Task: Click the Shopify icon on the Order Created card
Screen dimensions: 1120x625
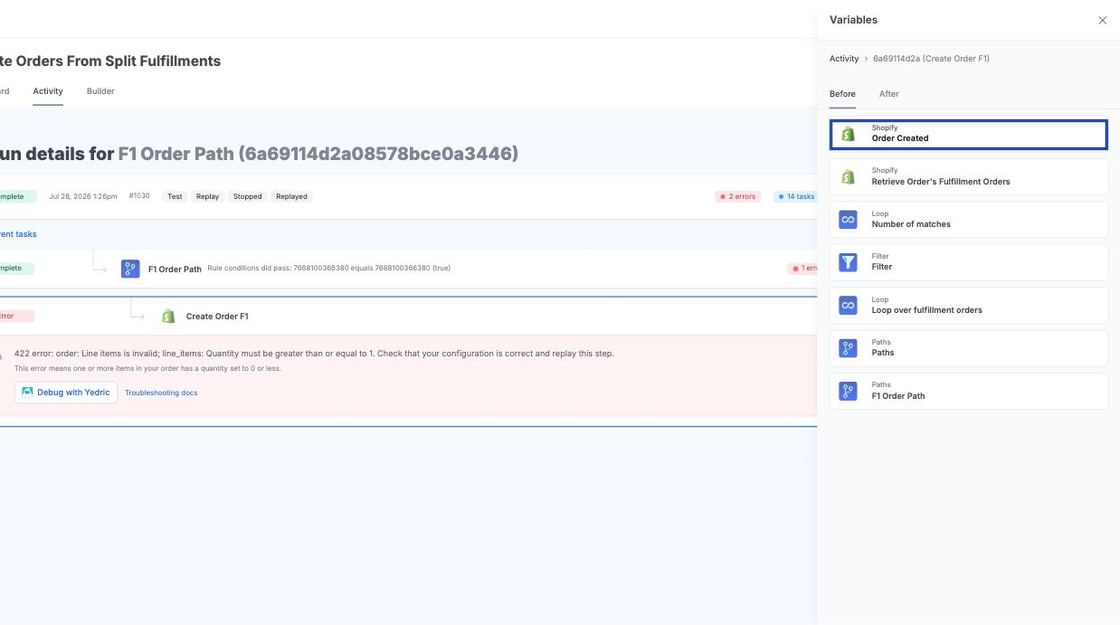Action: coord(848,134)
